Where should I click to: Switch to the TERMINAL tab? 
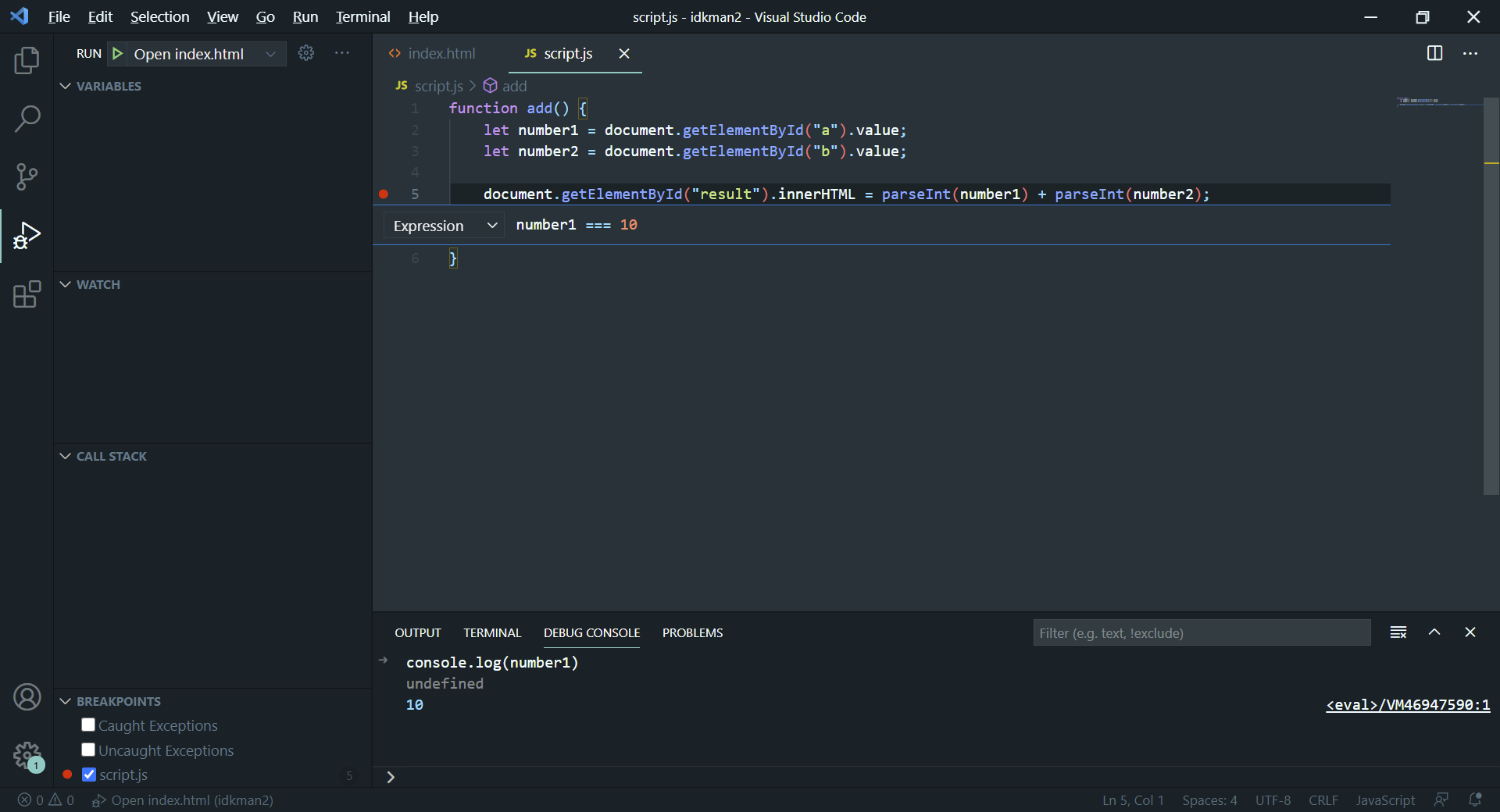491,632
